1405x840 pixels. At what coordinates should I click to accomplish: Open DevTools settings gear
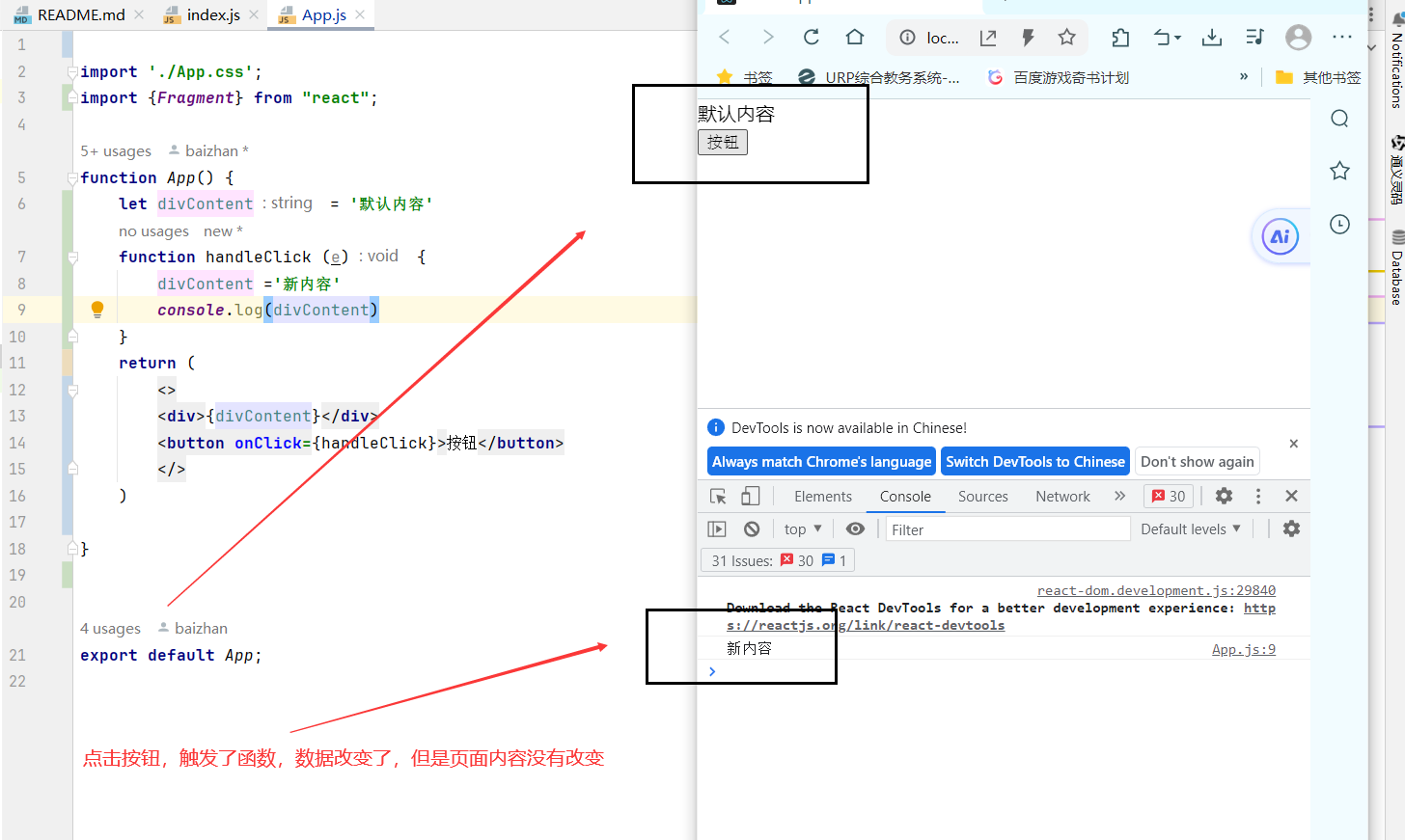click(1224, 496)
